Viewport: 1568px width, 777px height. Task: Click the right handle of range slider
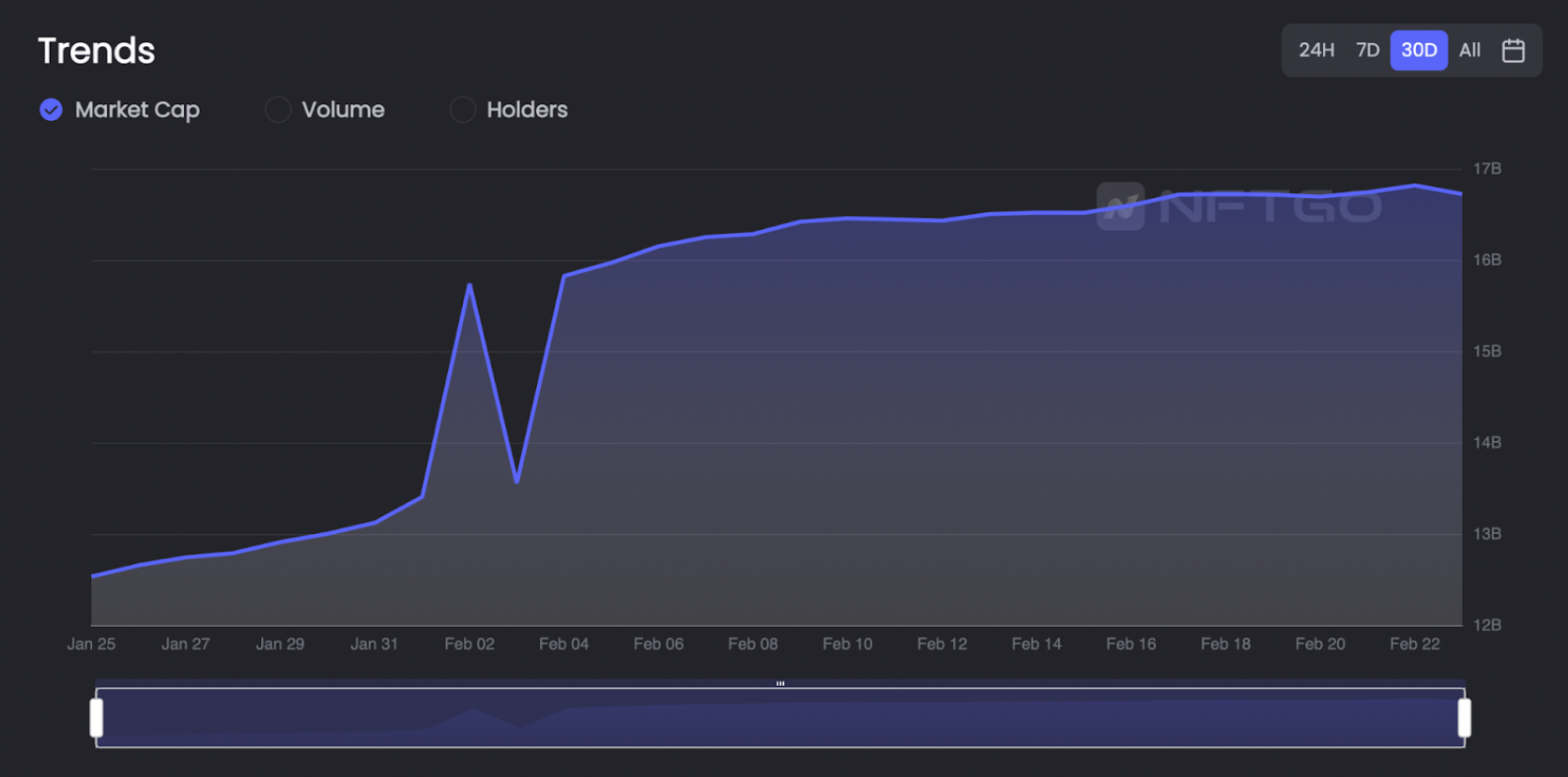coord(1464,718)
